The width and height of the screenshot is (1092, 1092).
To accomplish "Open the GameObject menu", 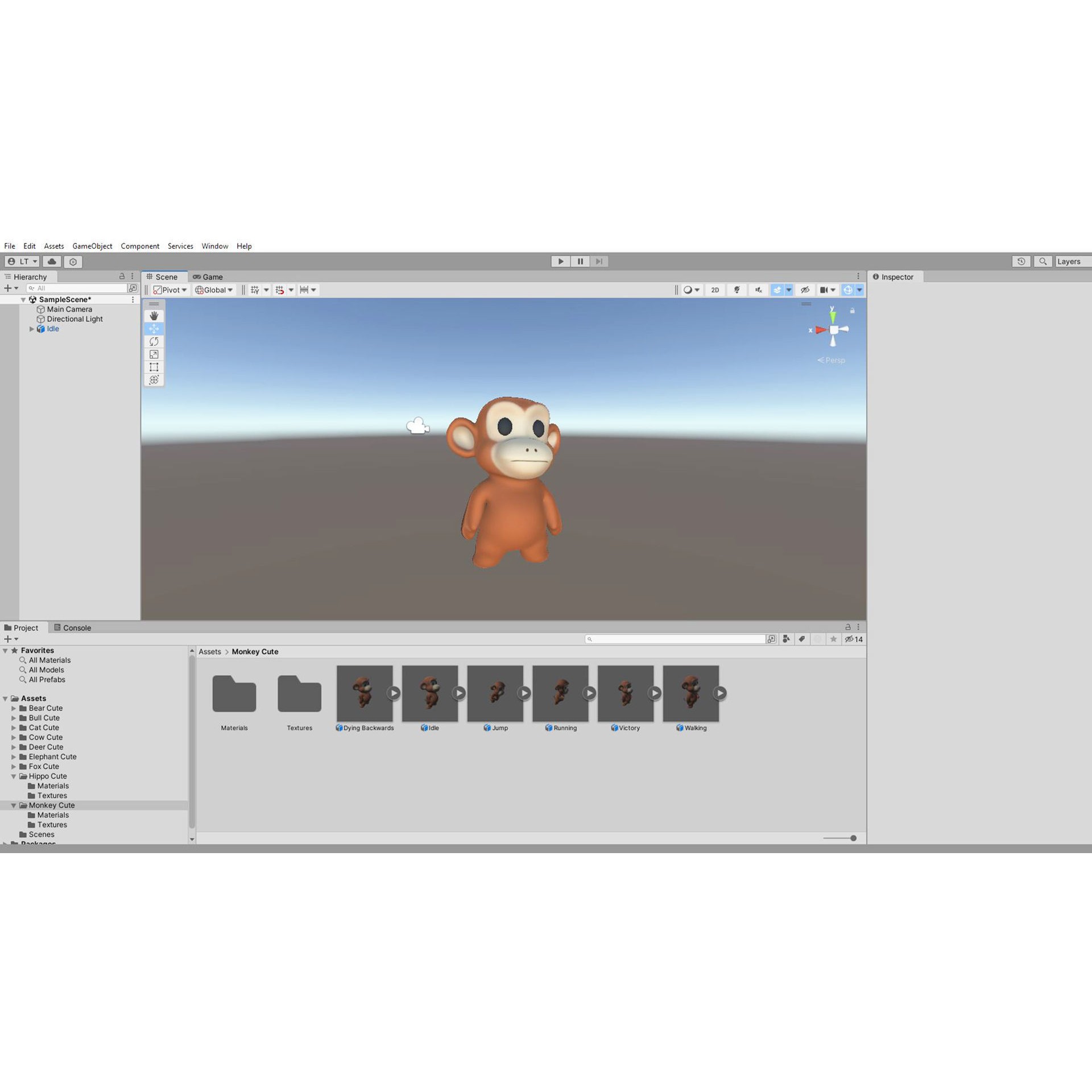I will (92, 246).
